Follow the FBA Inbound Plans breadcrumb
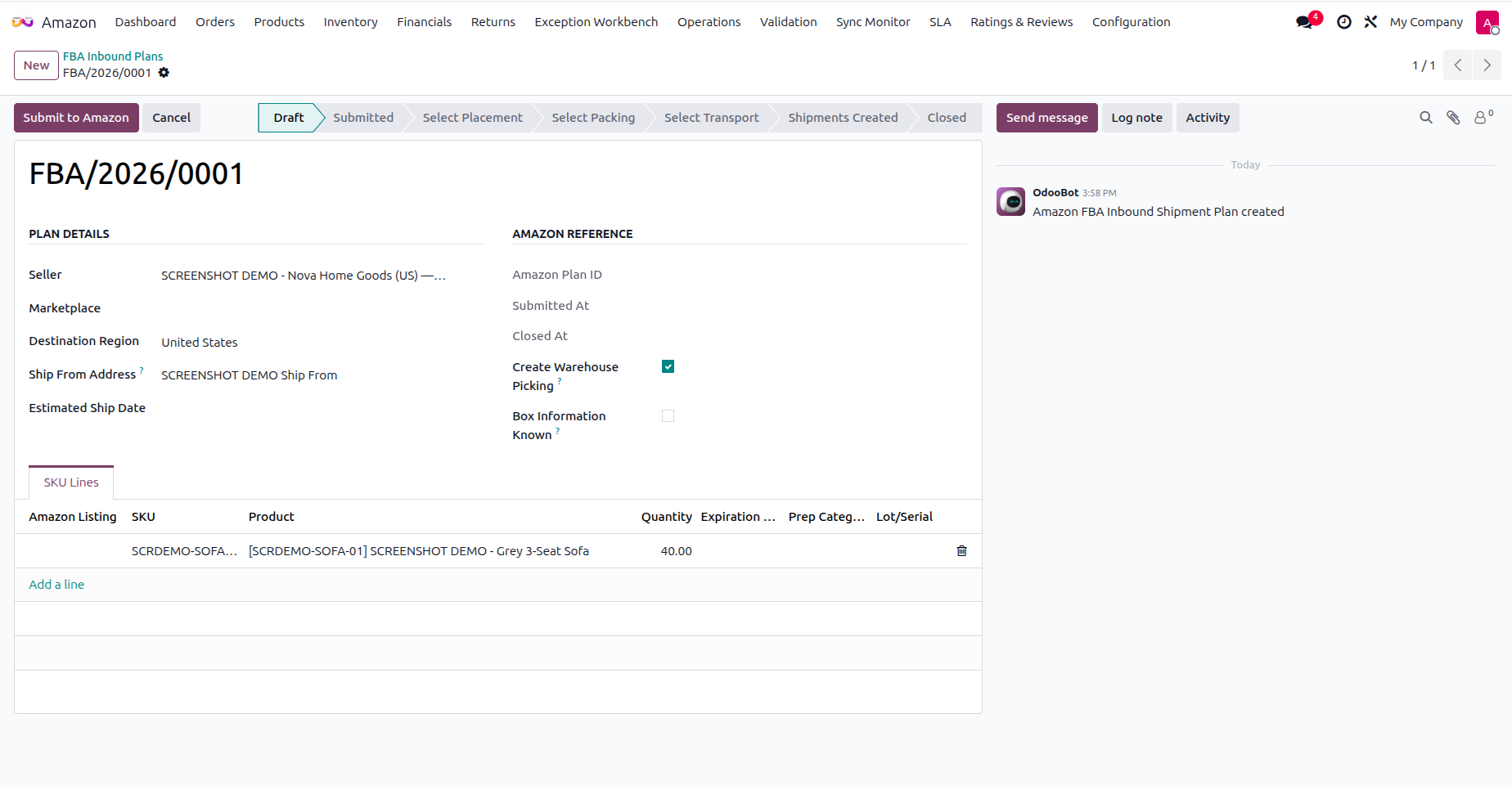The image size is (1512, 785). click(x=113, y=56)
